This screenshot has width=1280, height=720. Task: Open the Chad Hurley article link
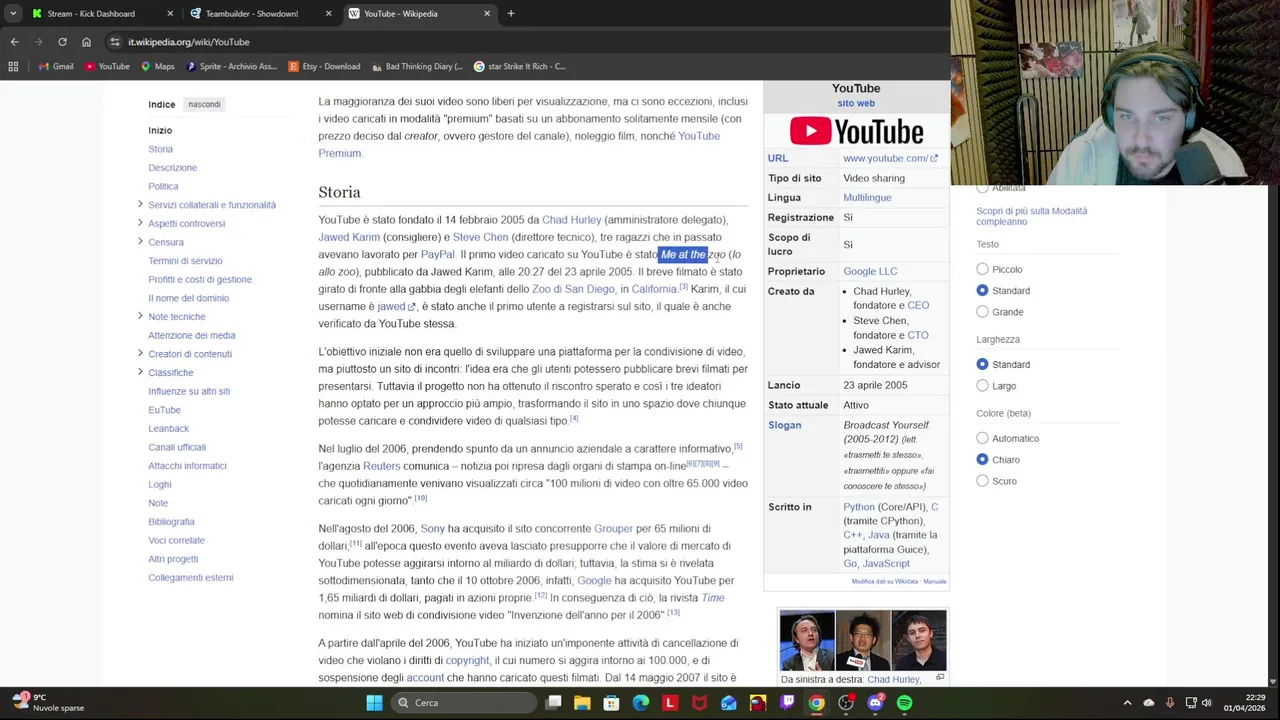pyautogui.click(x=571, y=220)
